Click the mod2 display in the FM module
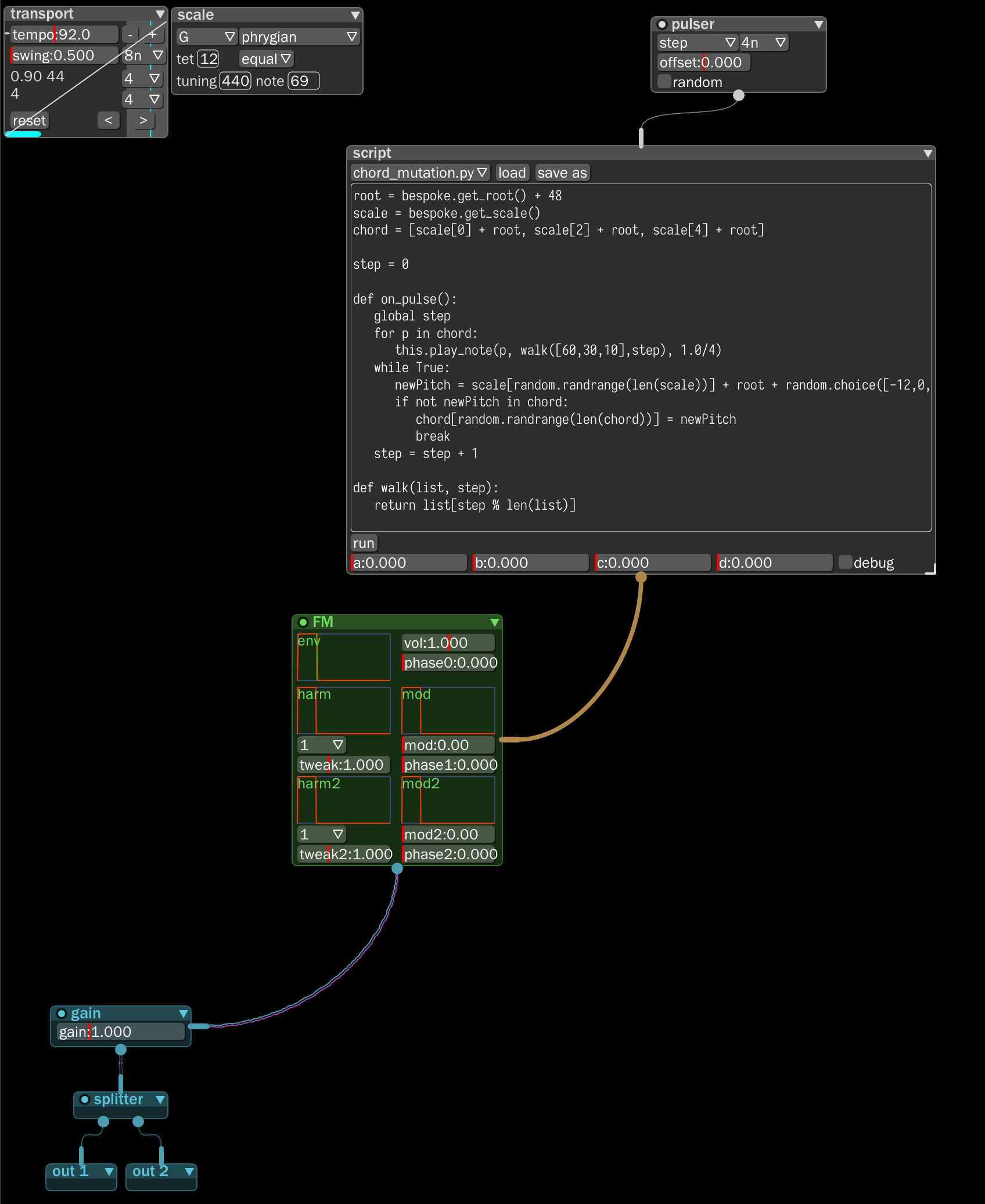985x1204 pixels. [x=447, y=799]
